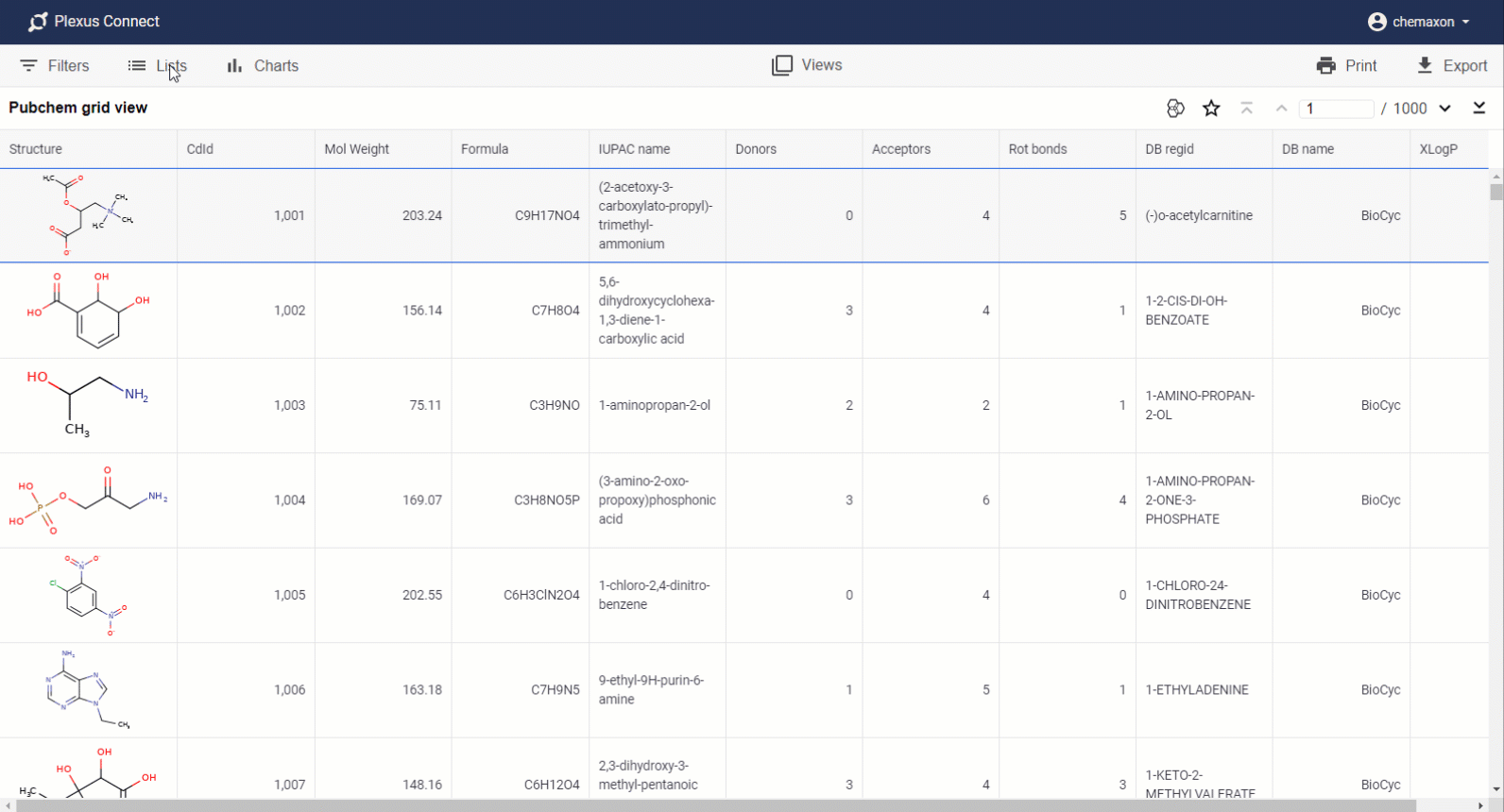Click the record number input field
Screen dimensions: 1504x812
1336,109
